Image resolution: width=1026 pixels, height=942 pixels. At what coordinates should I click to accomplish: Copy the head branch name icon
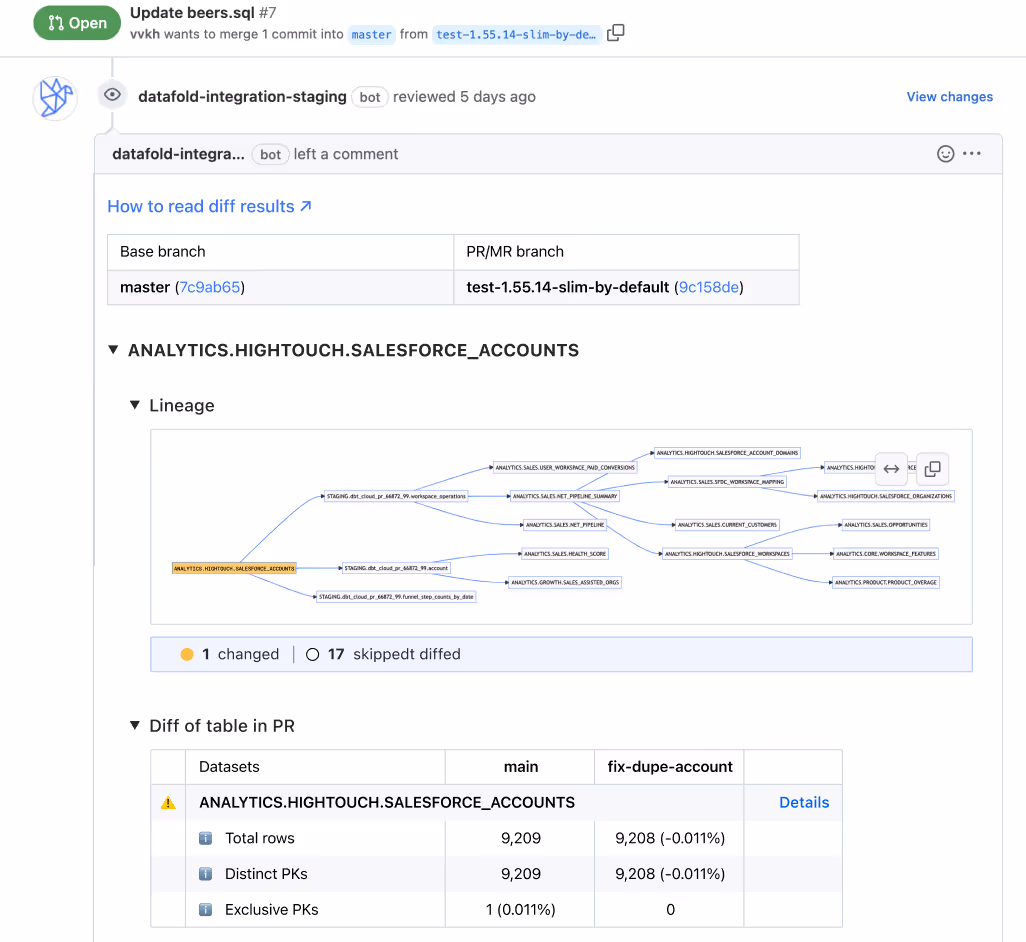(615, 33)
